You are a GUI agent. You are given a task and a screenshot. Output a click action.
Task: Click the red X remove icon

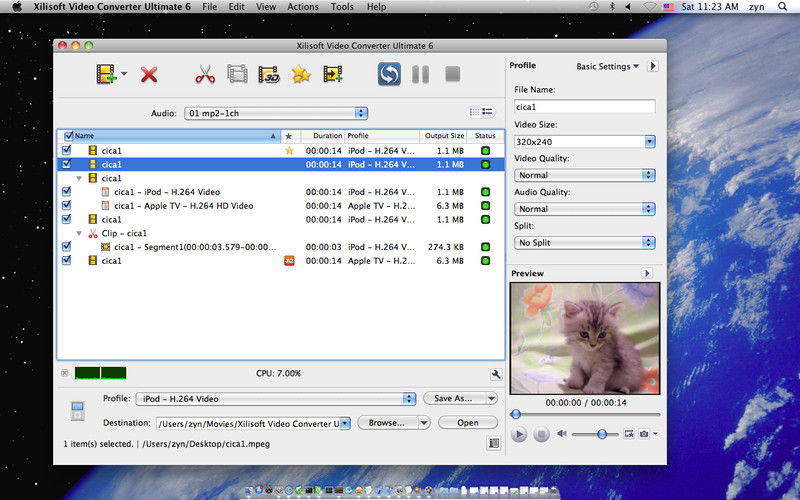(x=149, y=75)
